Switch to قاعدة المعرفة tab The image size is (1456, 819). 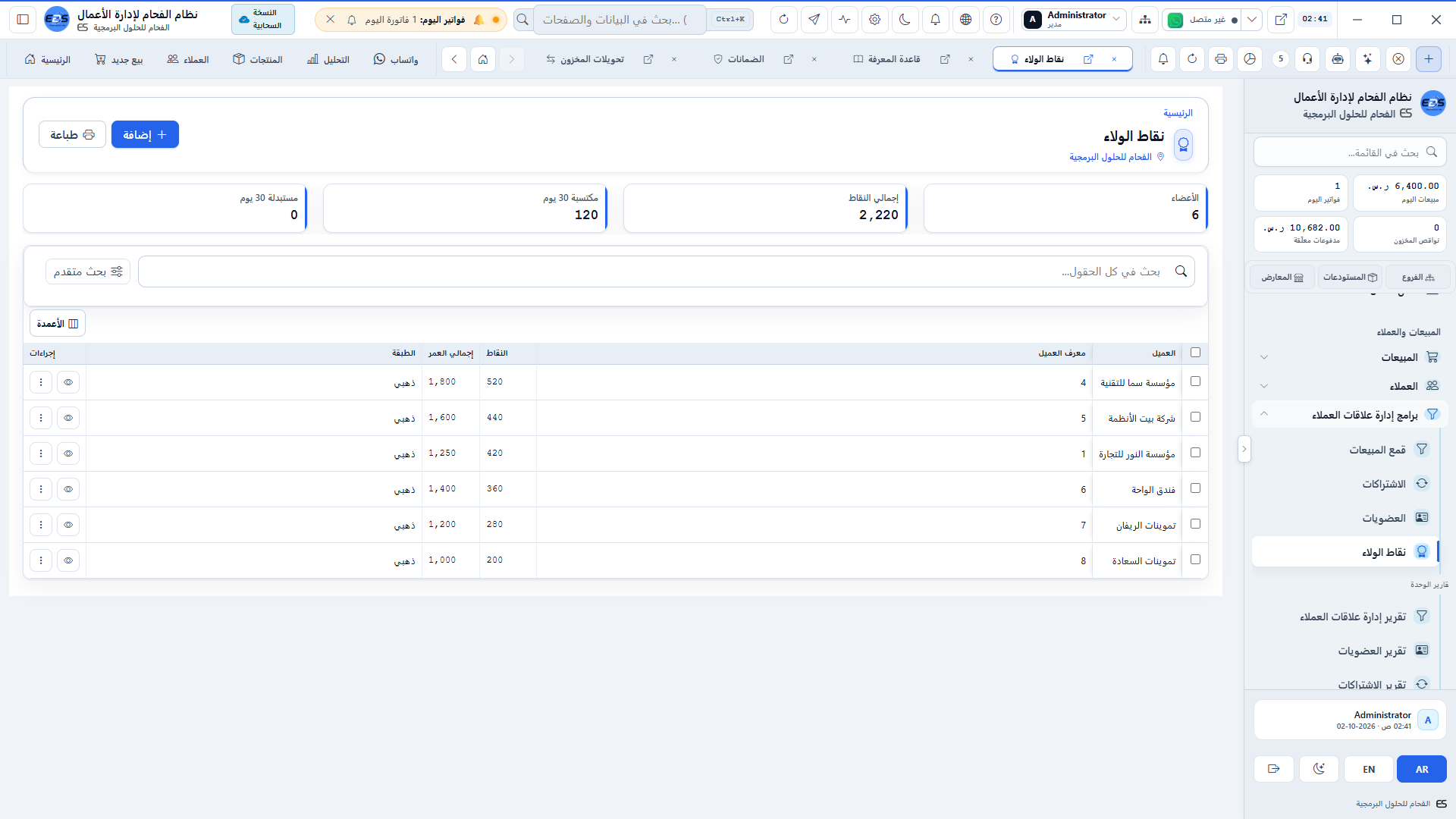[x=886, y=59]
